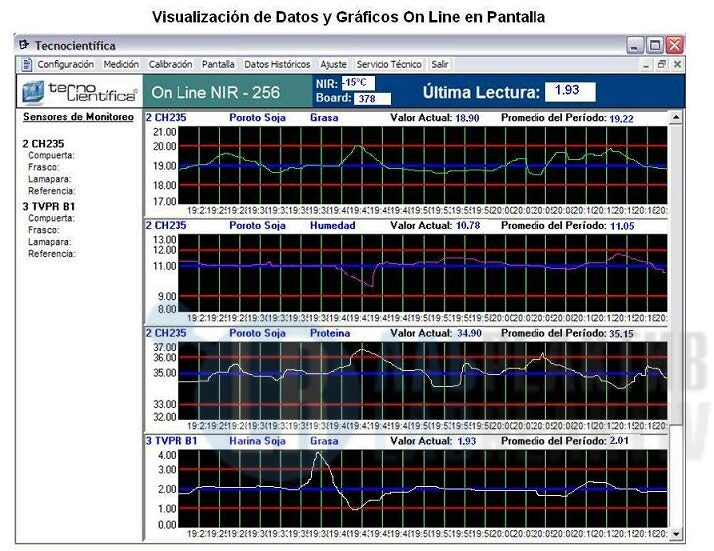Open the Datos Históricos menu
Image resolution: width=714 pixels, height=551 pixels.
(277, 65)
